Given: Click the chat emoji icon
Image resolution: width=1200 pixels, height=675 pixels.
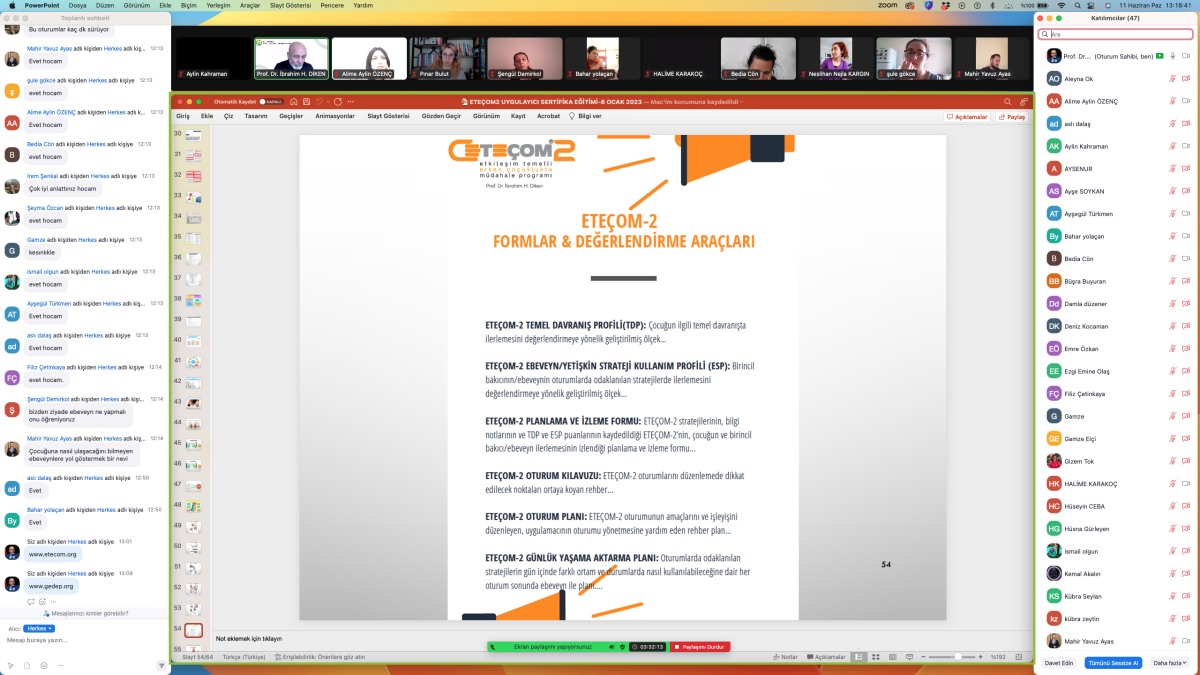Looking at the screenshot, I should [44, 665].
